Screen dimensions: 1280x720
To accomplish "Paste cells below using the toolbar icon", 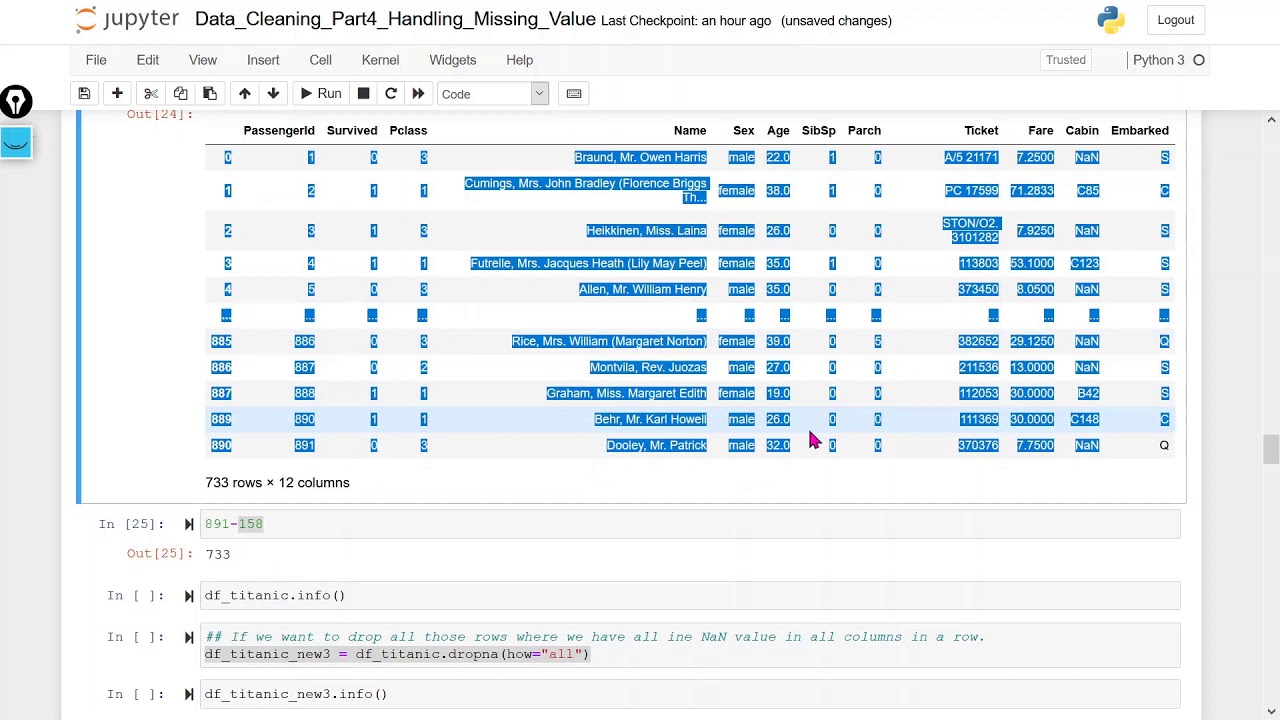I will coord(210,94).
